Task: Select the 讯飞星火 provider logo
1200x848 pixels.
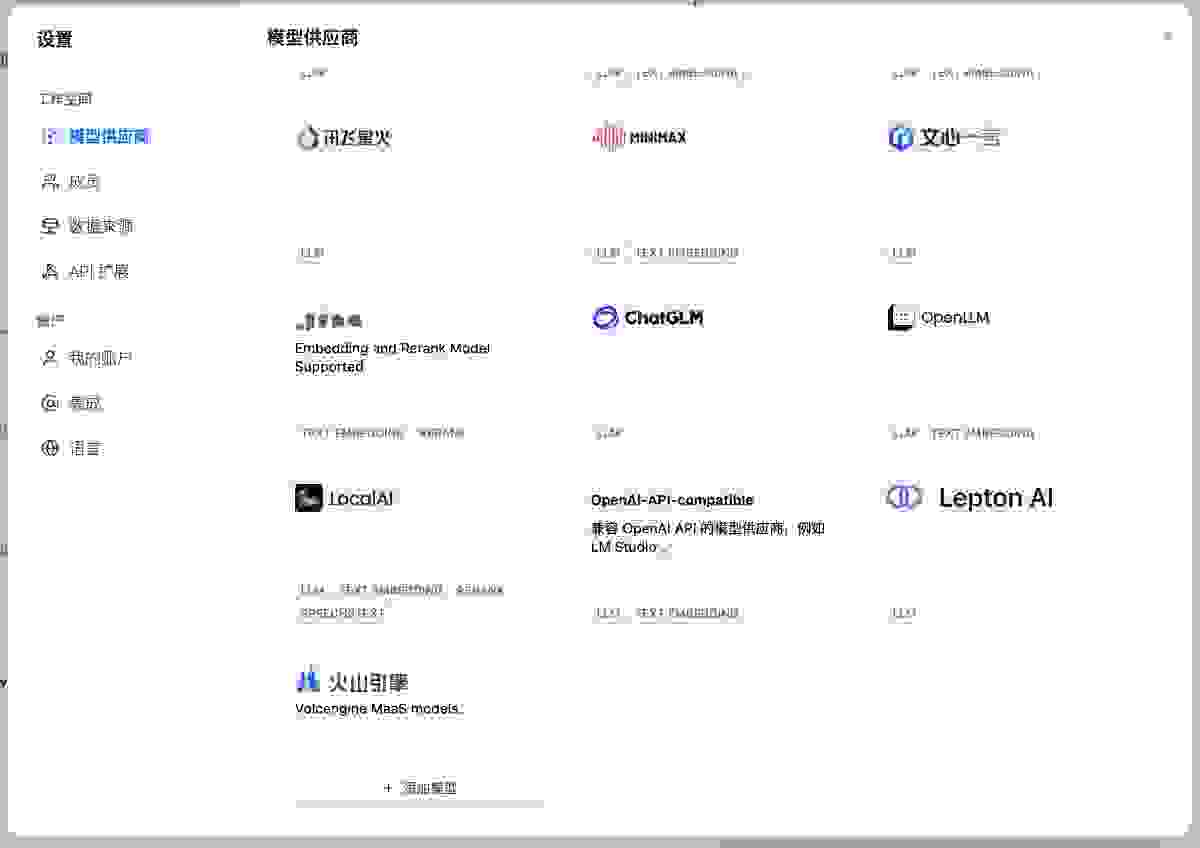Action: pos(344,137)
